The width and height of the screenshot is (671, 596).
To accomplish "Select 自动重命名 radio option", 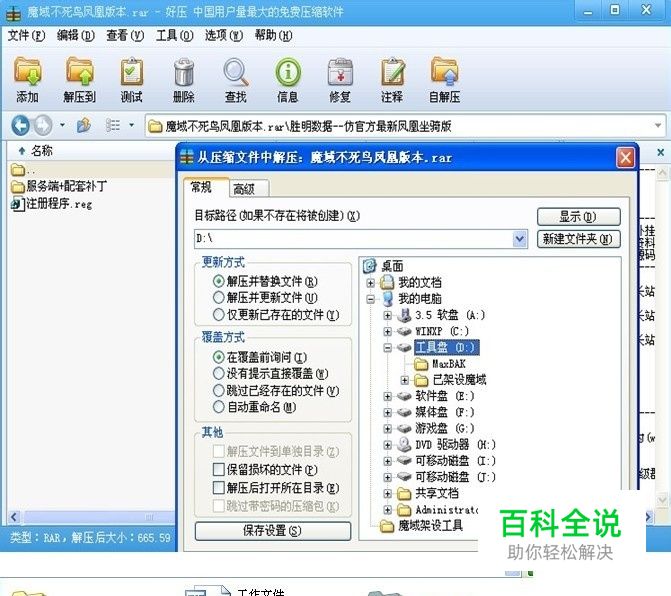I will point(219,406).
